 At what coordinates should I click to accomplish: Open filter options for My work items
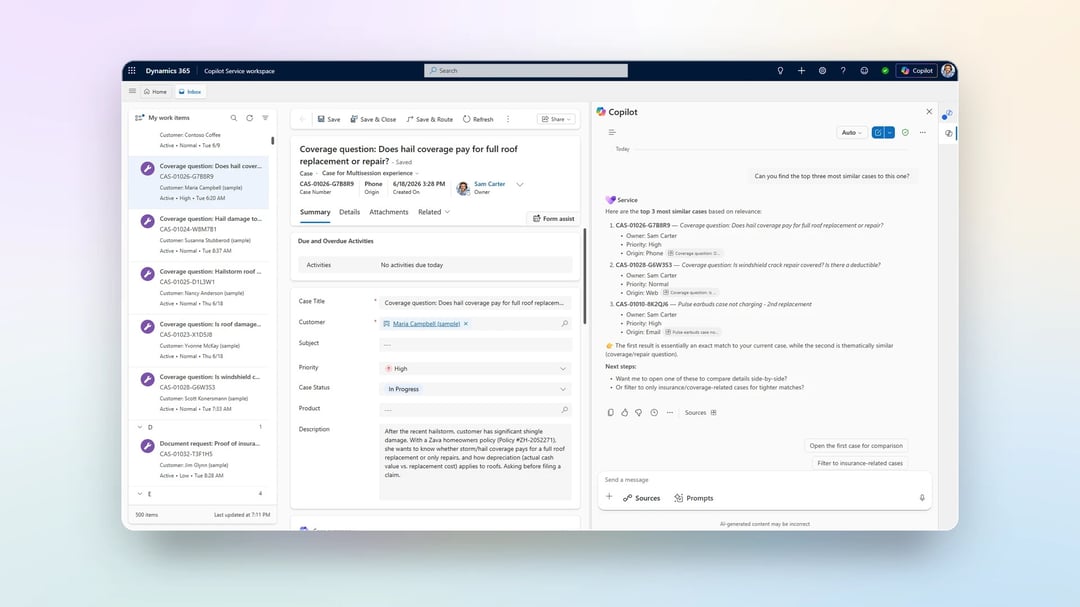pos(265,118)
